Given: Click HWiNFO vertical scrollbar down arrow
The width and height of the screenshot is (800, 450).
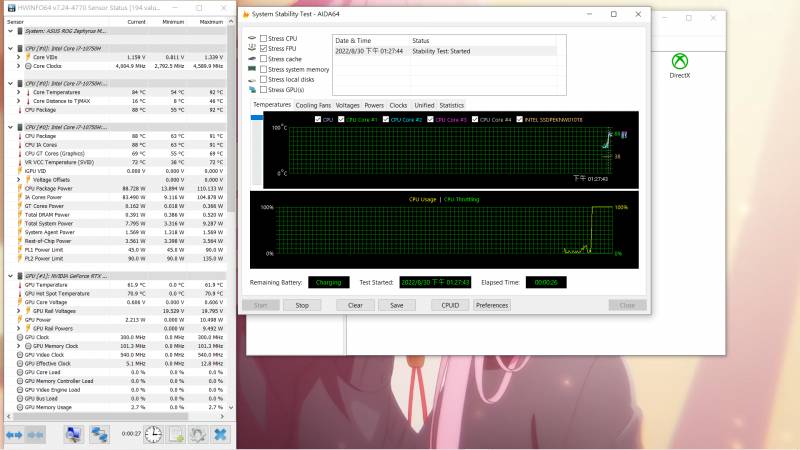Looking at the screenshot, I should pyautogui.click(x=231, y=407).
